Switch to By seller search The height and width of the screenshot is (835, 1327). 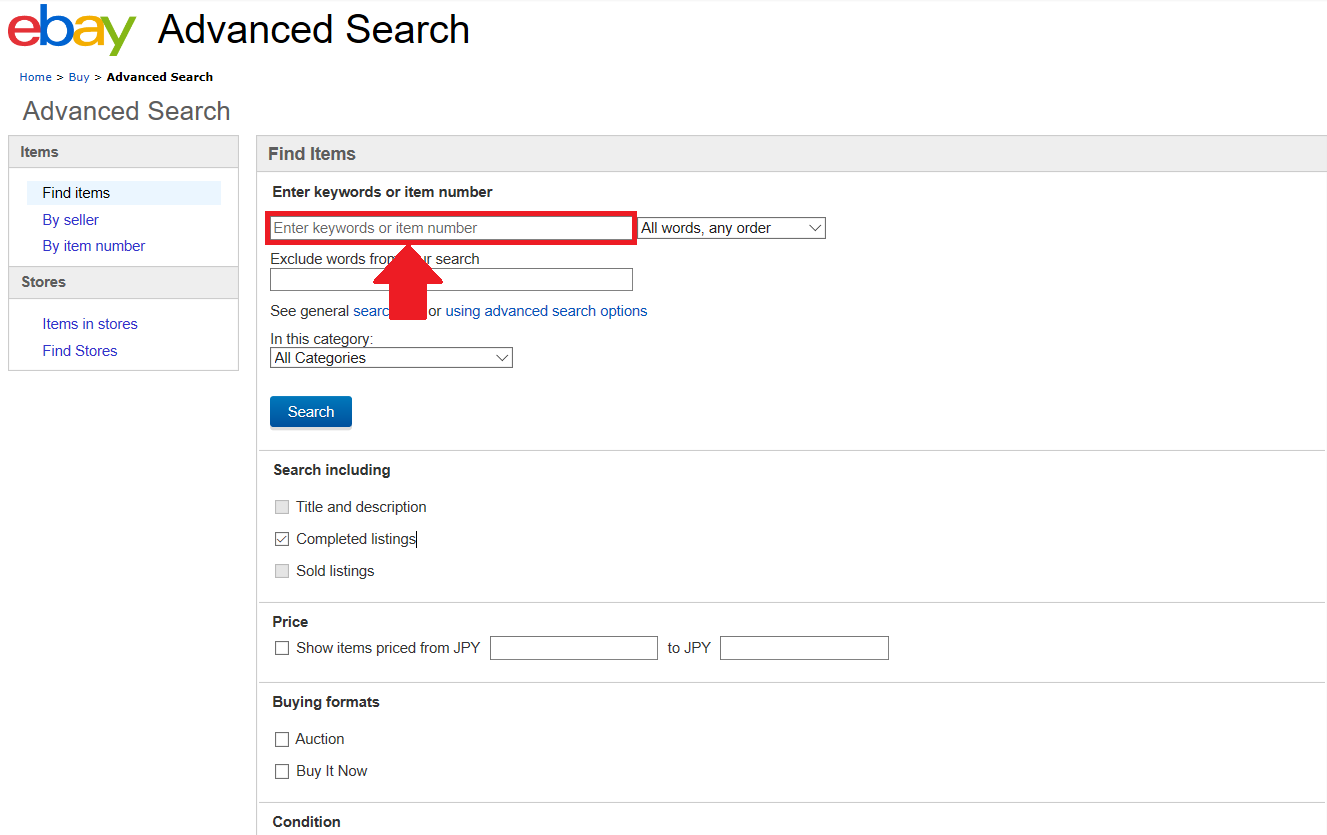[70, 220]
